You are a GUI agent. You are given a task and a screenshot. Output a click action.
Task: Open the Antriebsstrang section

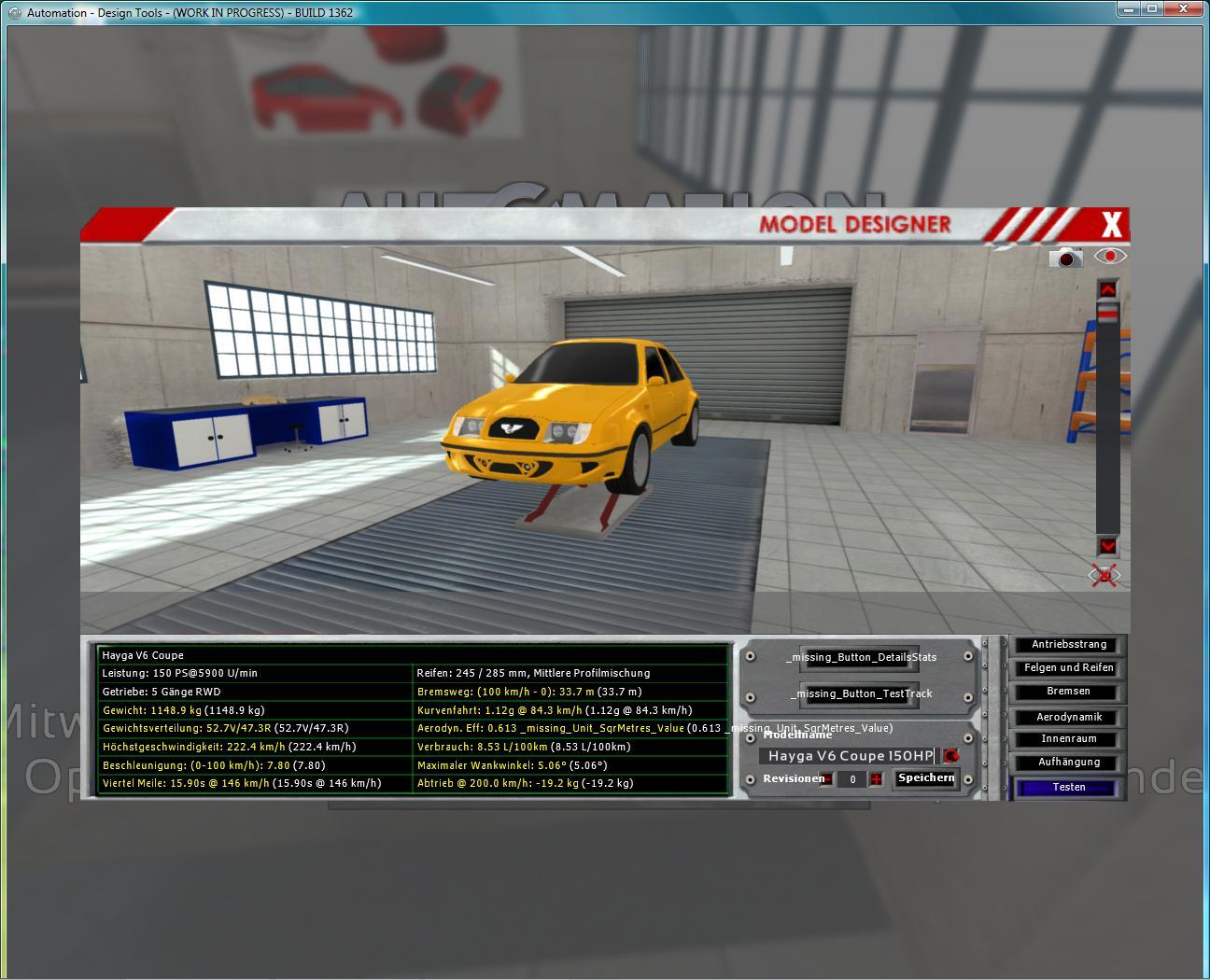click(x=1069, y=645)
